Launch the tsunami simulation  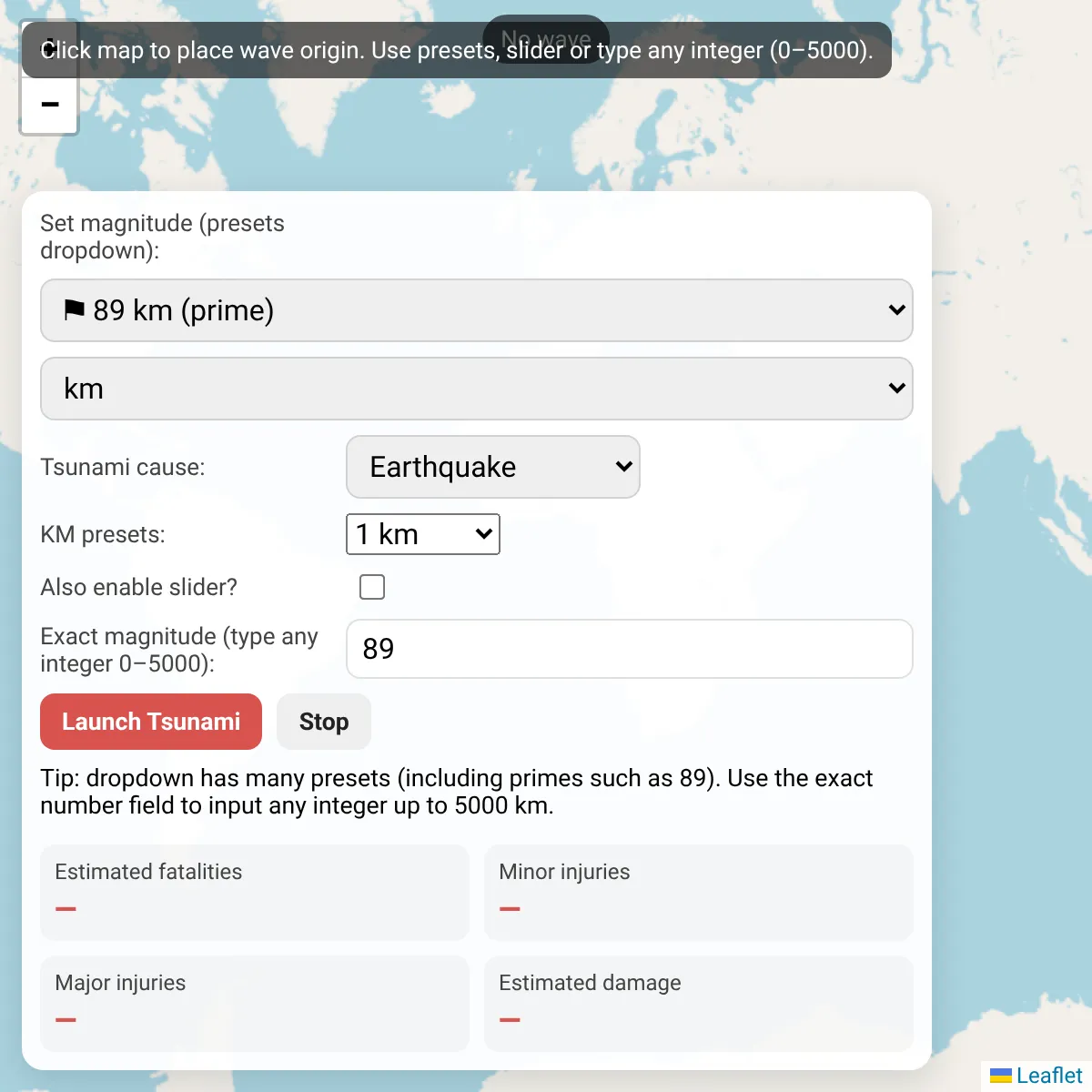pos(151,722)
